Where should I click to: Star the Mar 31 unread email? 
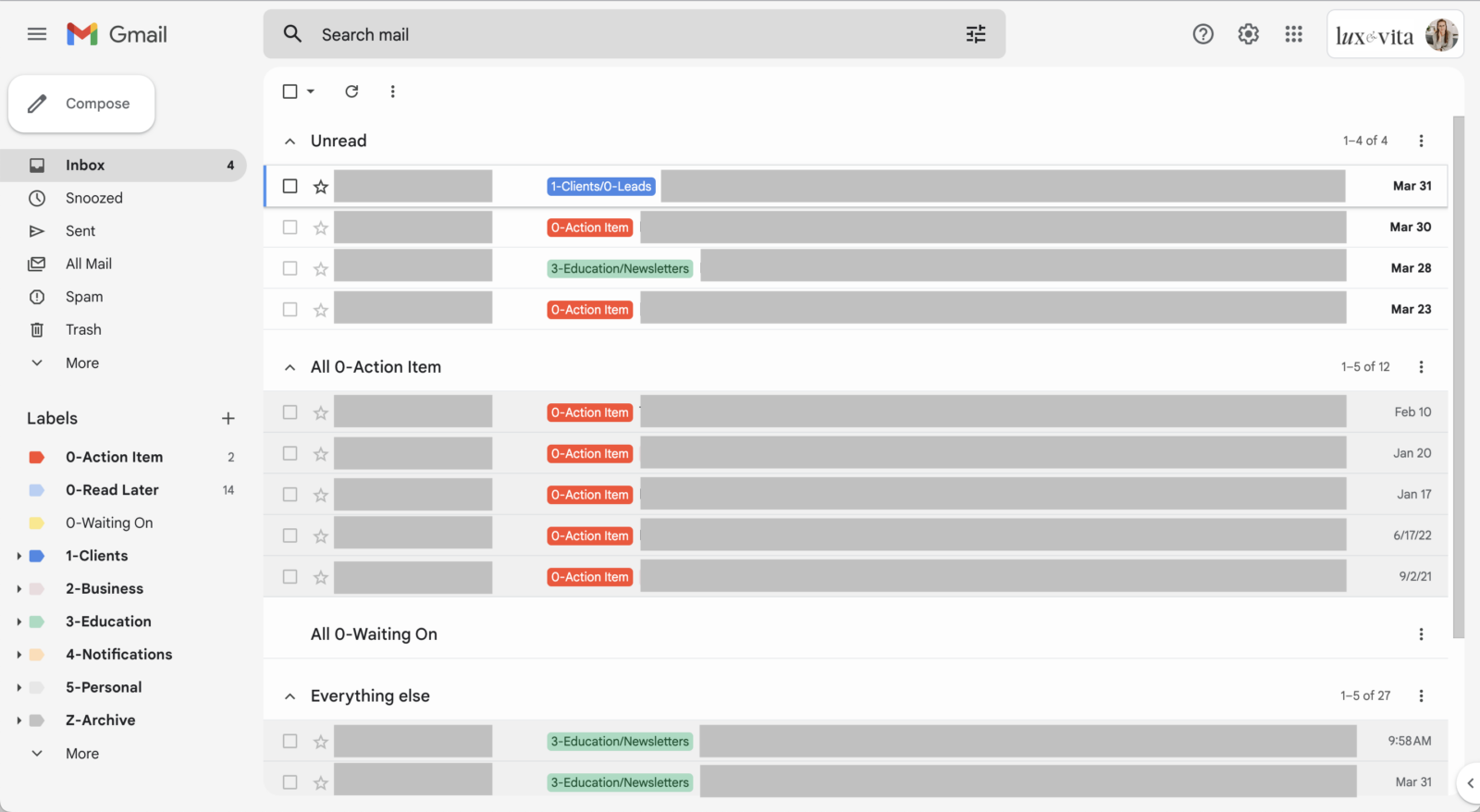click(321, 187)
